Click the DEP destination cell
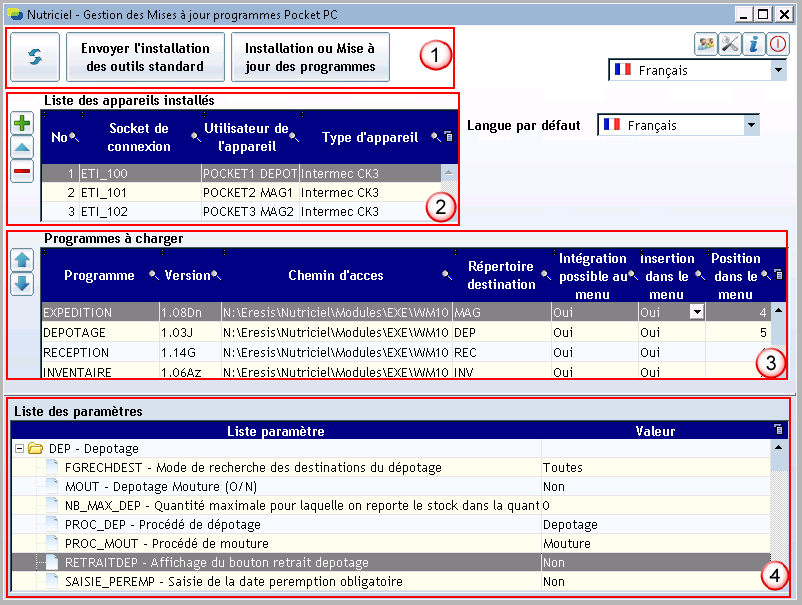Image resolution: width=802 pixels, height=605 pixels. pyautogui.click(x=502, y=332)
